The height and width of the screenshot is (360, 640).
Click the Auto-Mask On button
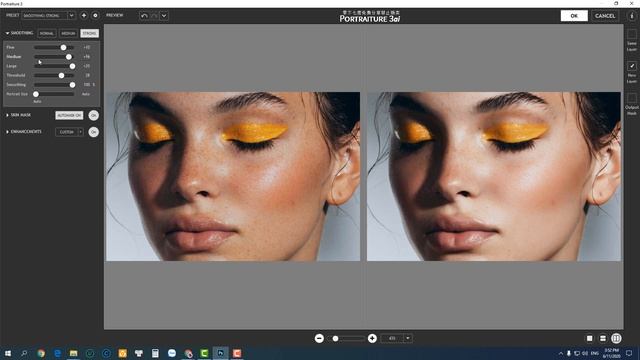pos(69,116)
